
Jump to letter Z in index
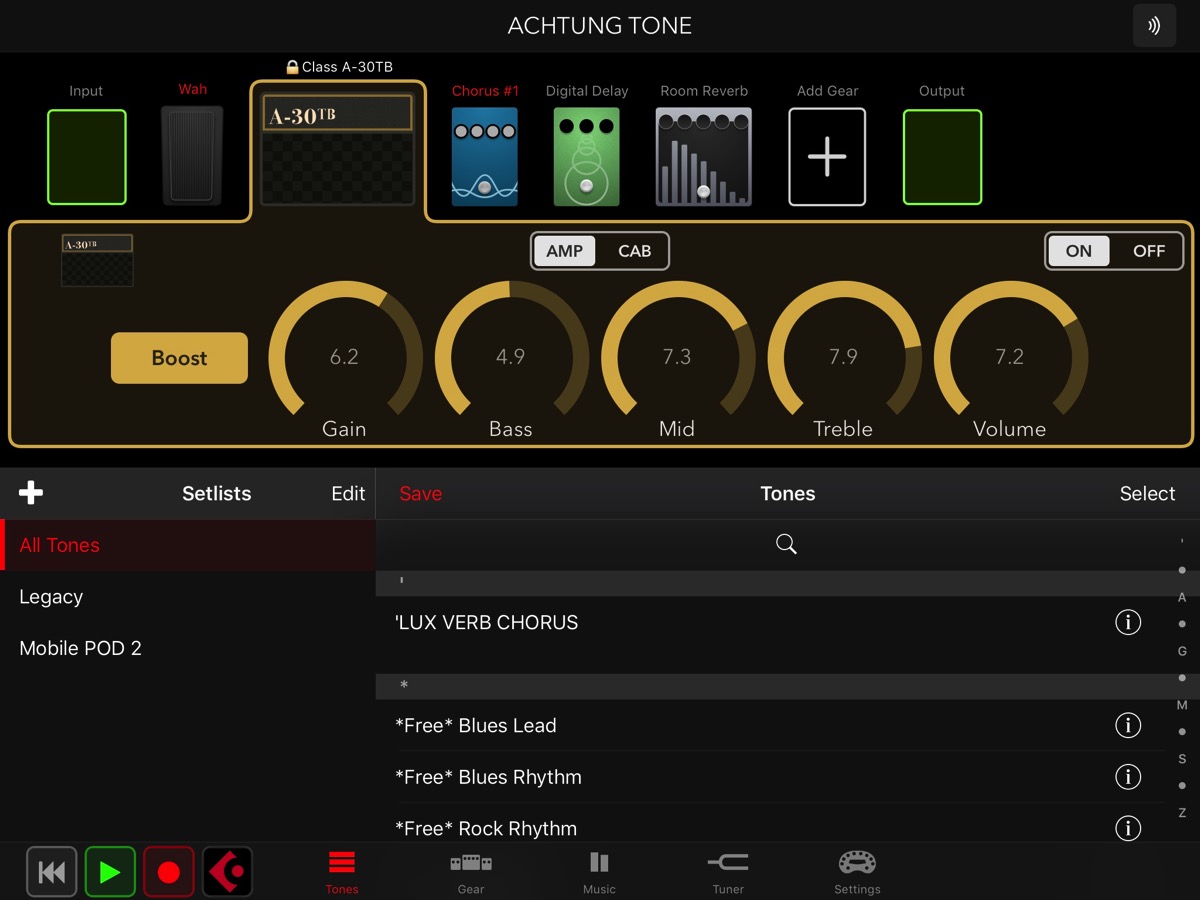[x=1182, y=812]
